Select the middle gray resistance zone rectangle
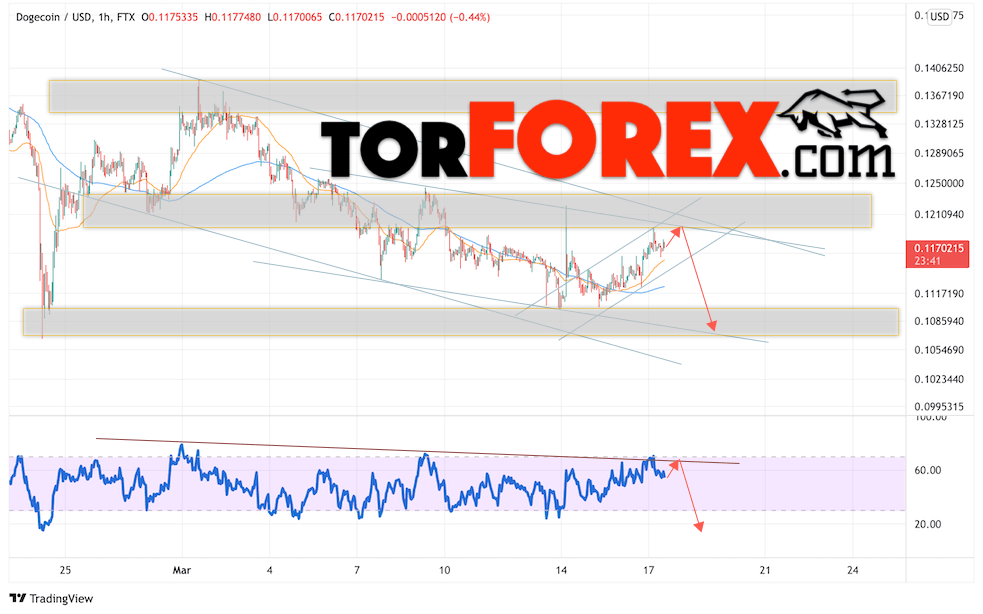983x614 pixels. (x=477, y=211)
